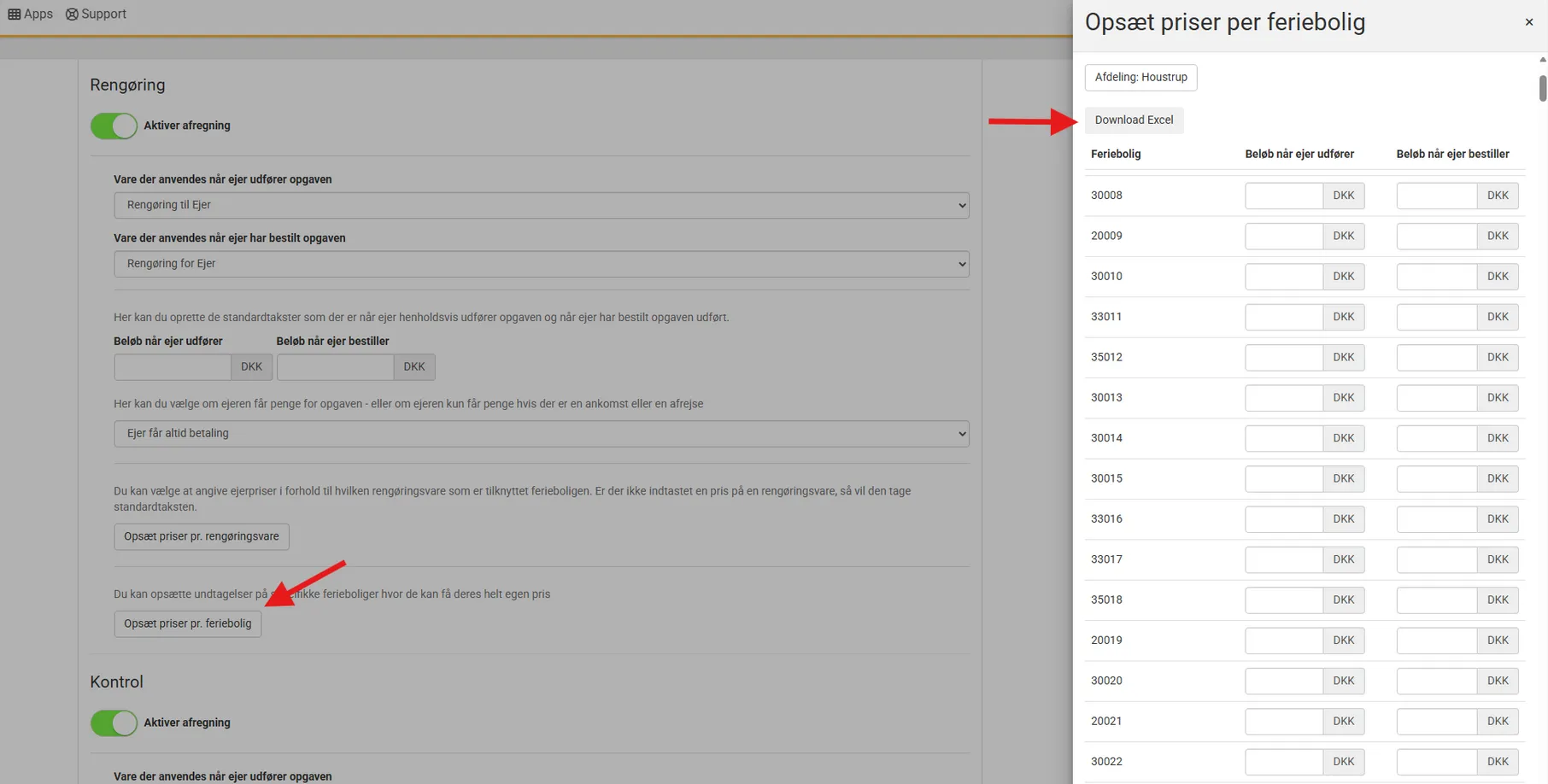Click the Afdeling: Houstrup button

1140,78
